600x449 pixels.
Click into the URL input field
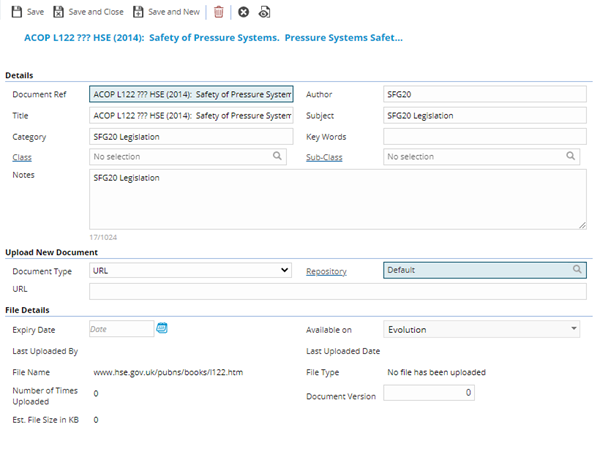(x=338, y=291)
